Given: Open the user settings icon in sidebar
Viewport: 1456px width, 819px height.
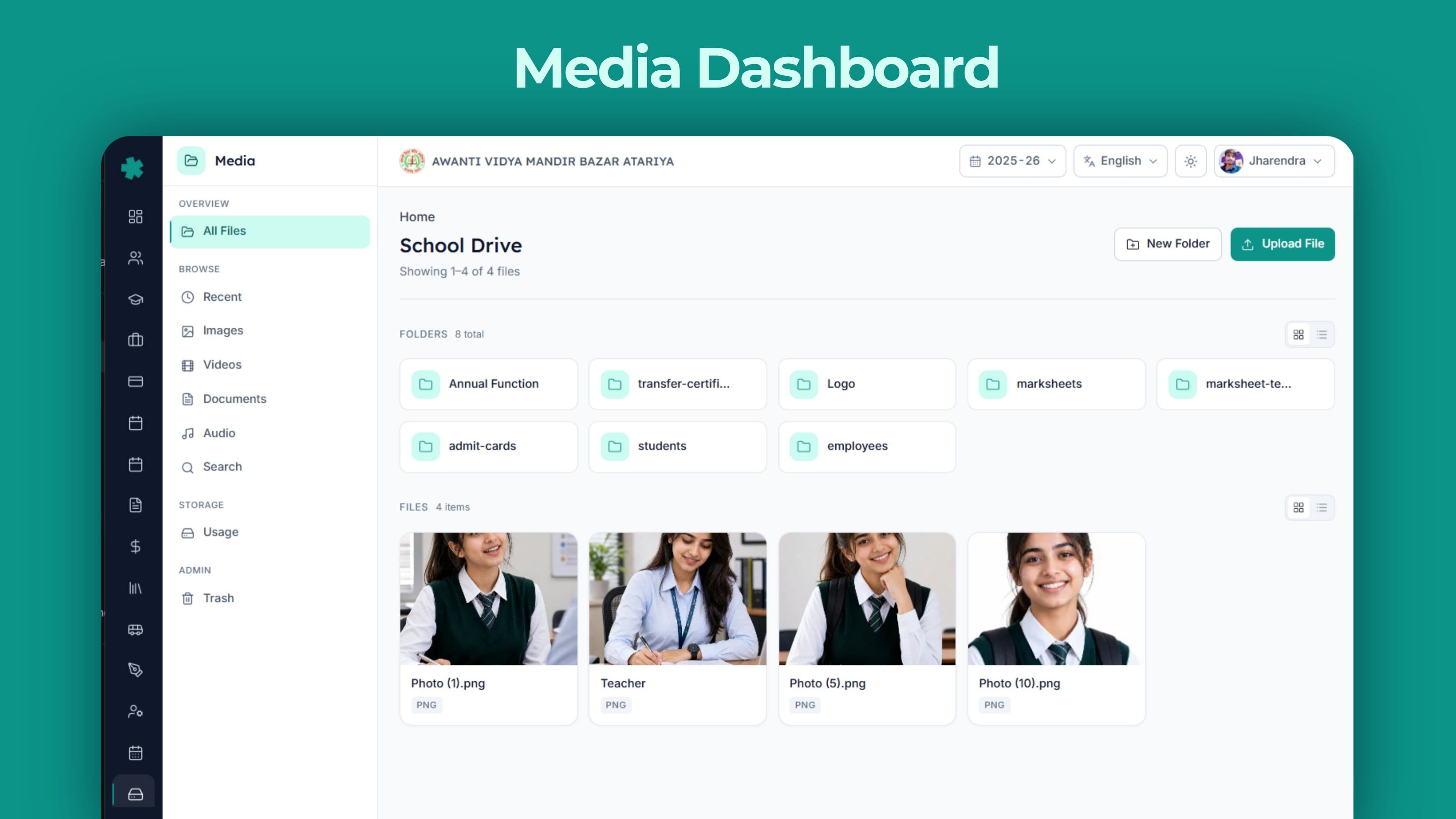Looking at the screenshot, I should tap(136, 711).
